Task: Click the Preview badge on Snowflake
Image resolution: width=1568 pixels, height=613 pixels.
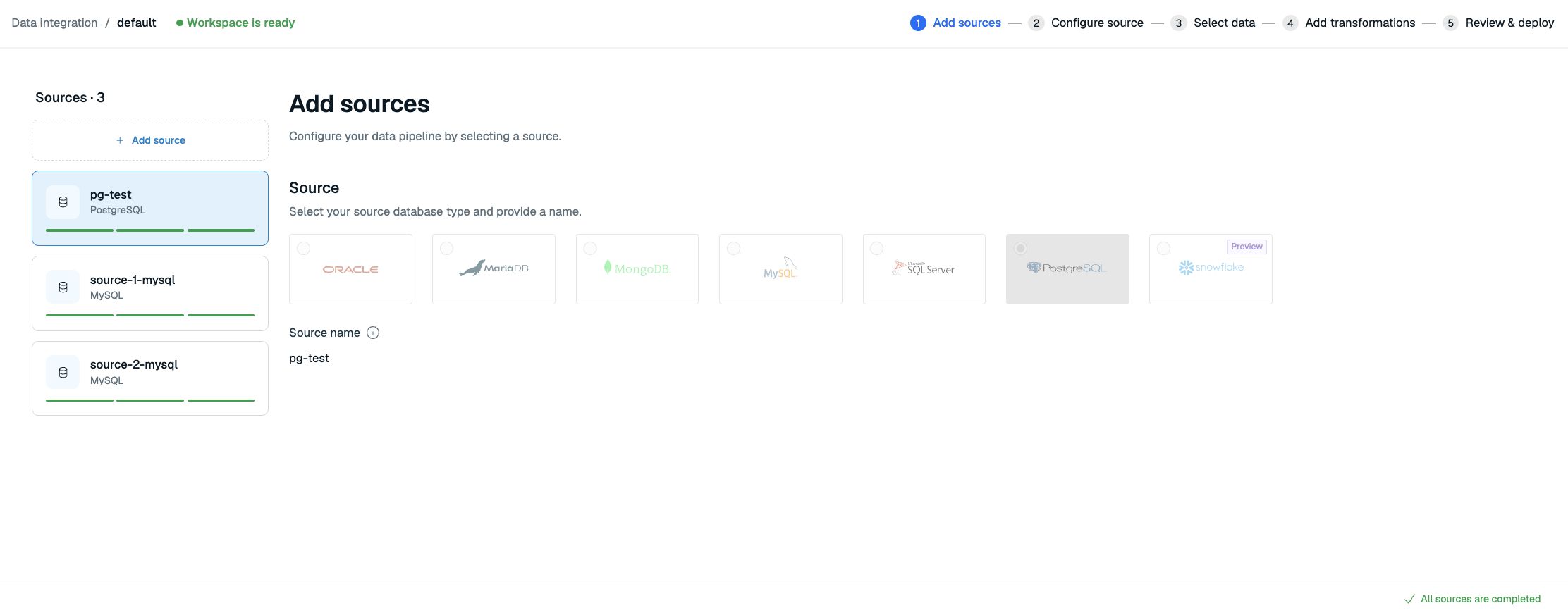Action: click(1247, 247)
